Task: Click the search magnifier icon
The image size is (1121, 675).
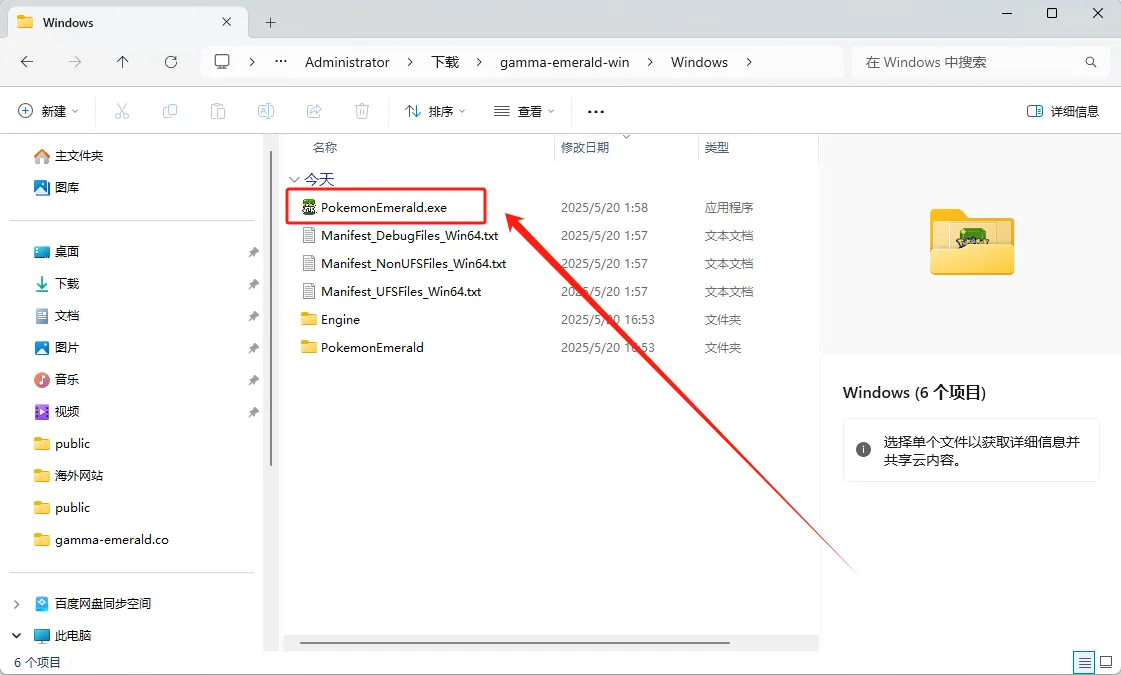Action: point(1091,62)
